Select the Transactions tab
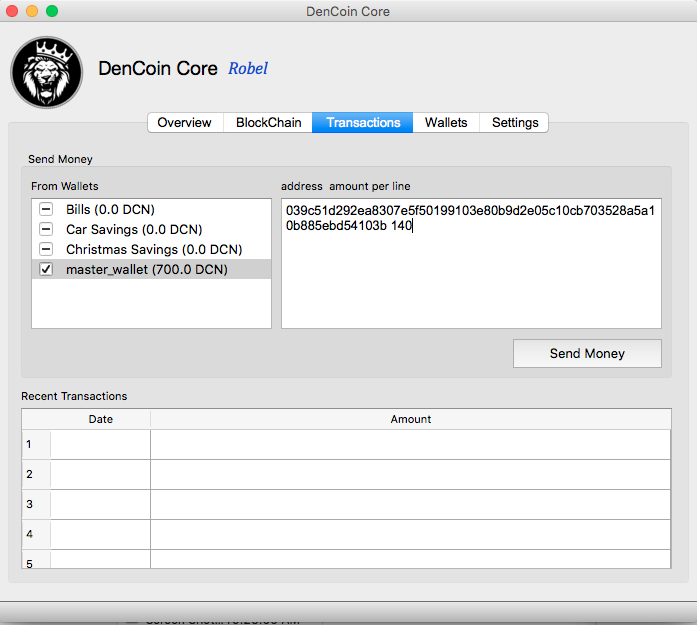 click(363, 123)
